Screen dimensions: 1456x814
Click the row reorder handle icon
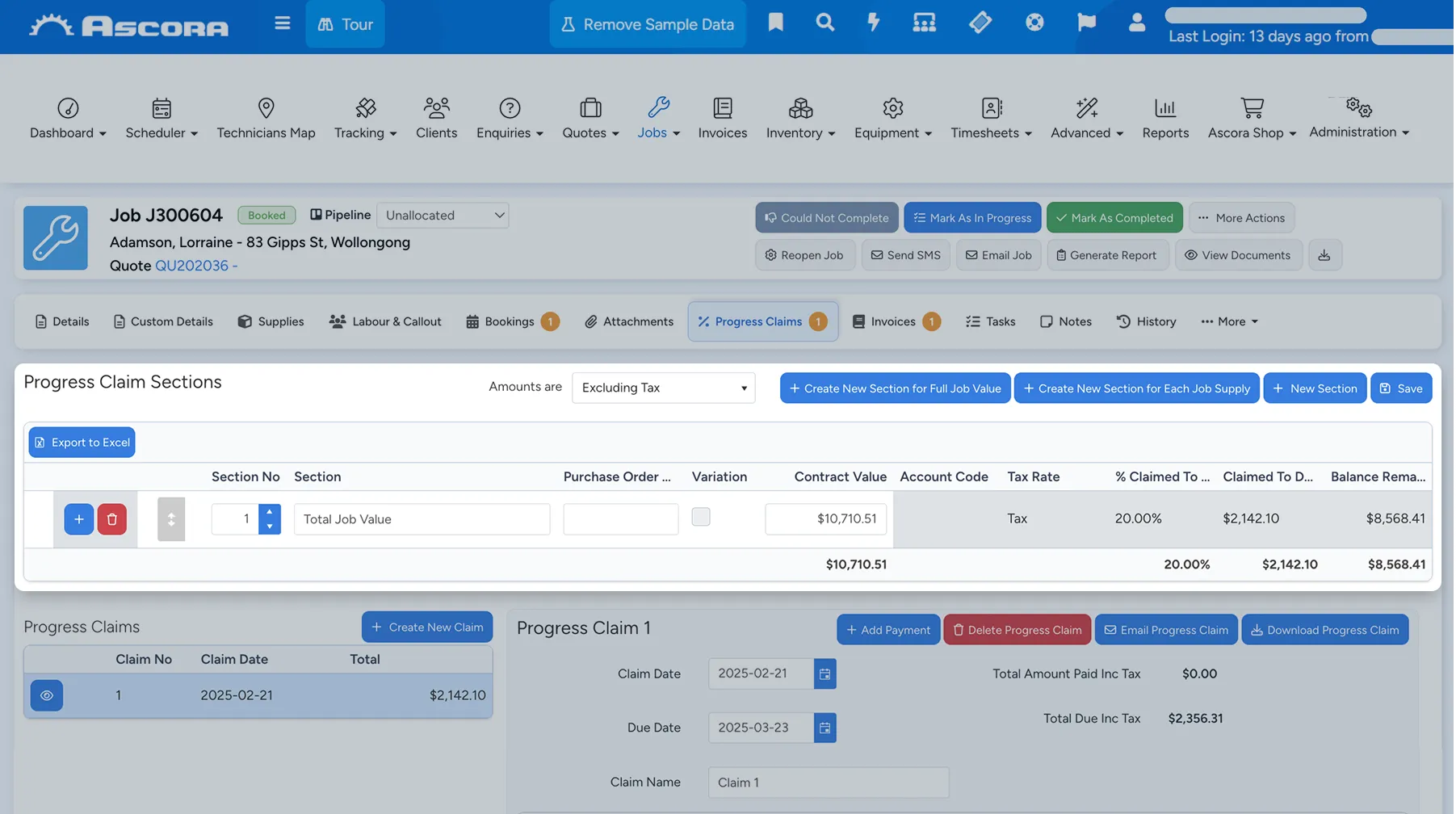coord(171,519)
